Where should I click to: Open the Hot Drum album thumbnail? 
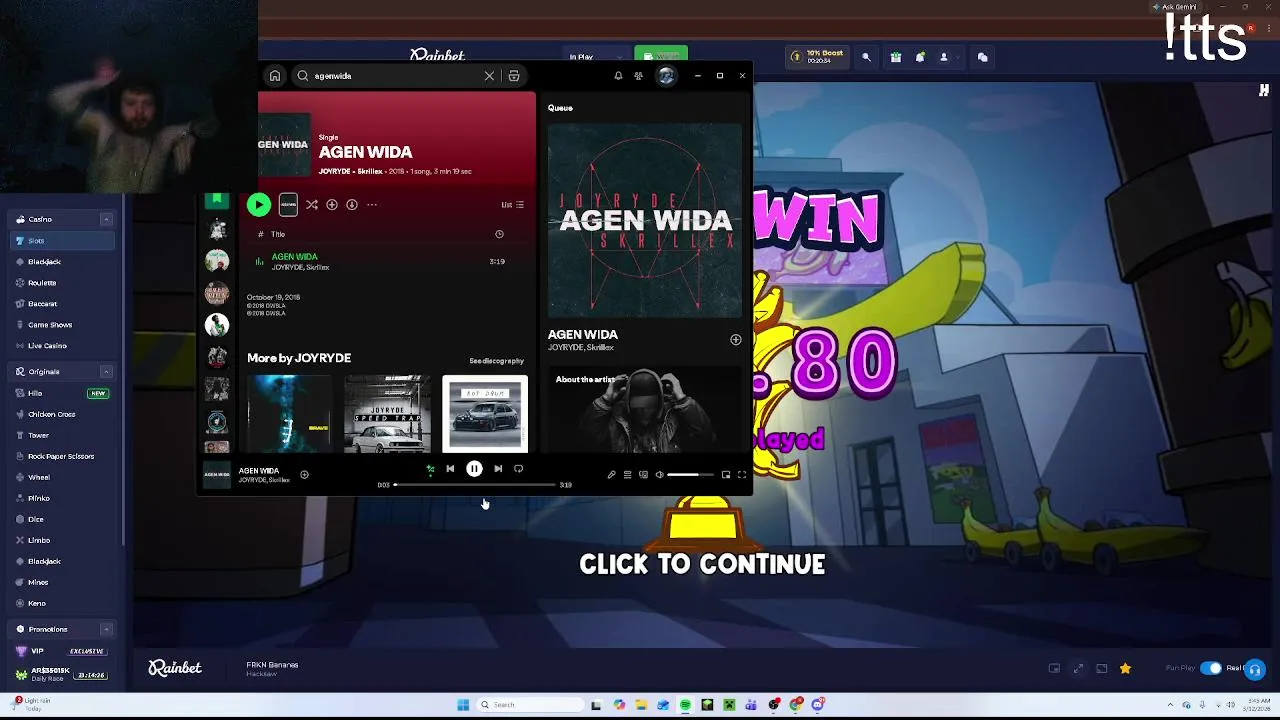click(485, 414)
